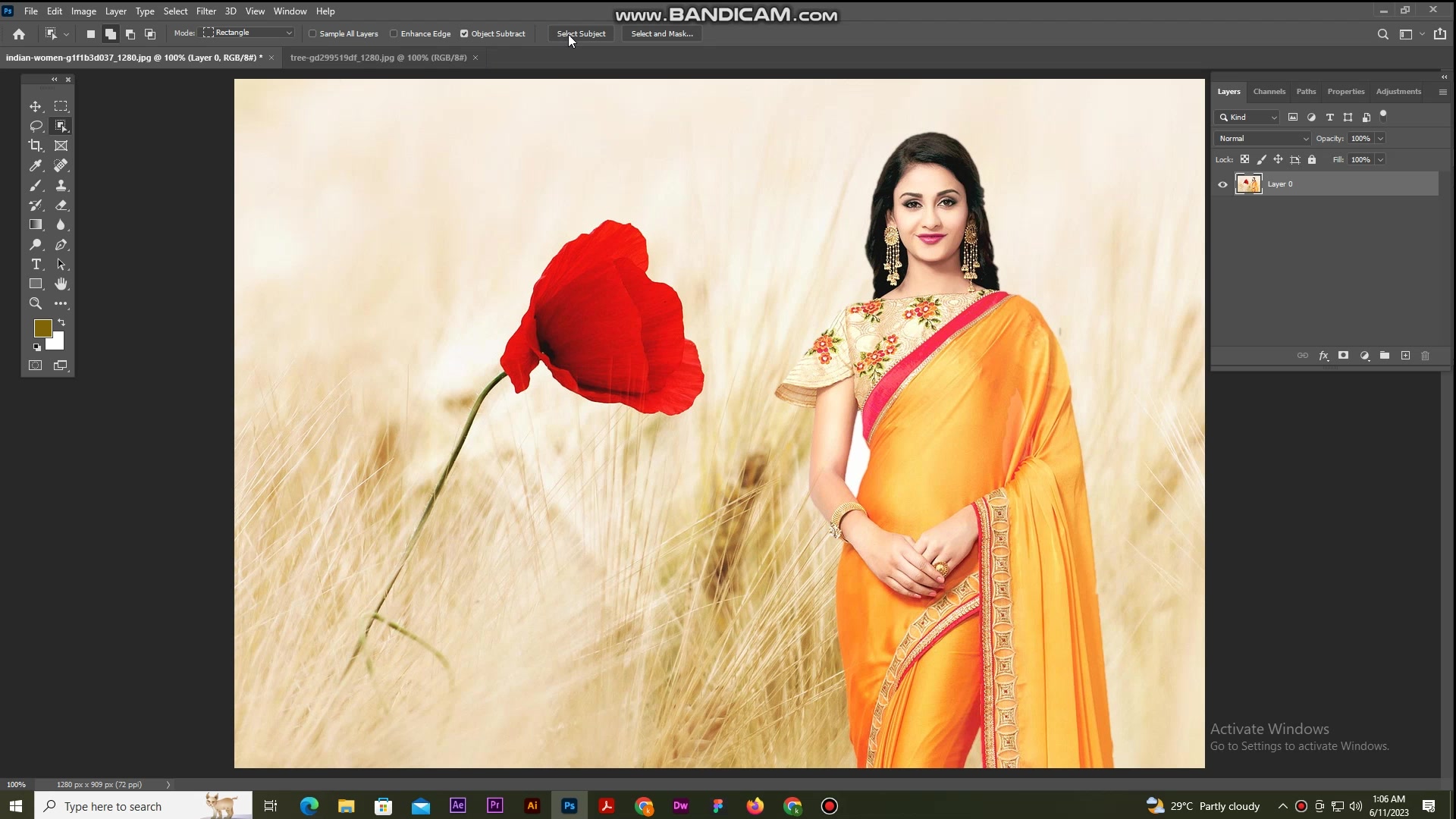Select the Crop tool

coord(36,146)
